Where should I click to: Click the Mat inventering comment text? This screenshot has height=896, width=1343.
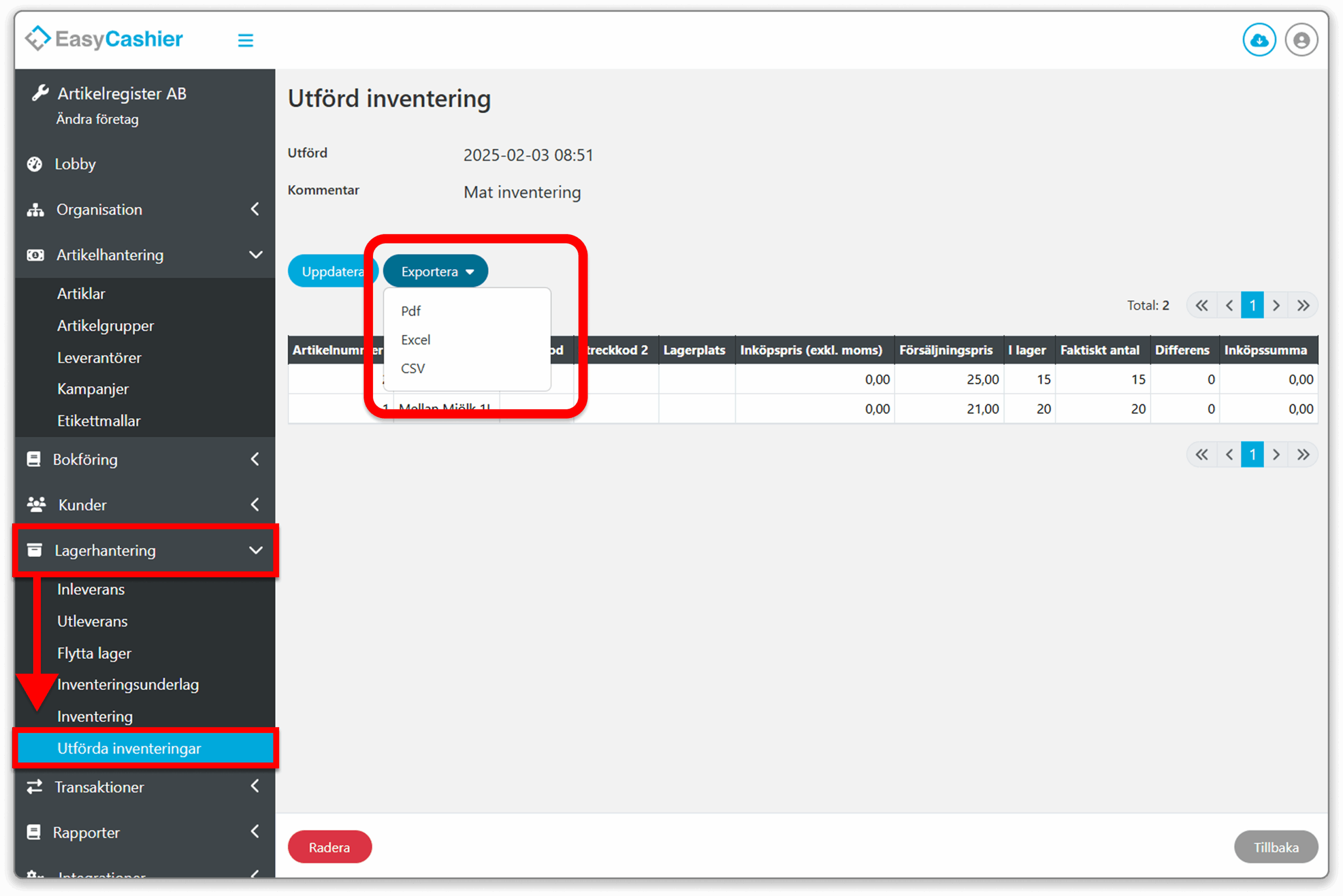pos(522,192)
